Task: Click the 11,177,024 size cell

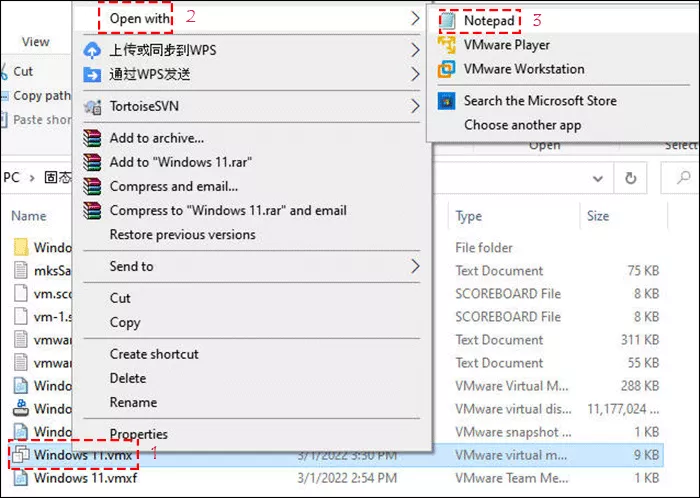Action: [x=623, y=409]
